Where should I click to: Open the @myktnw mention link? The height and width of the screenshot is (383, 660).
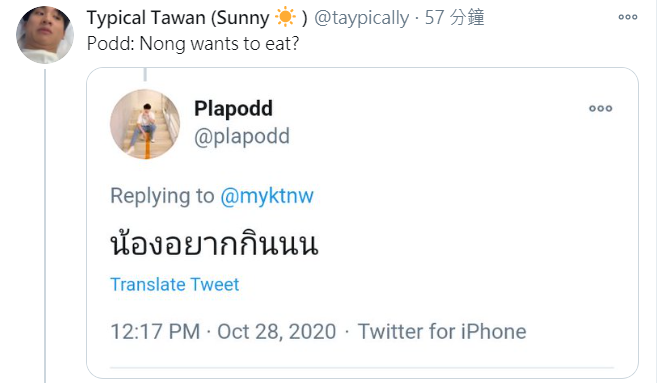[267, 196]
